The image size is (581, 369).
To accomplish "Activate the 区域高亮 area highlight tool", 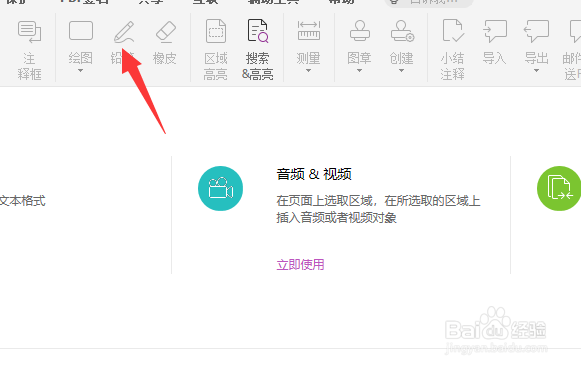I will (216, 50).
